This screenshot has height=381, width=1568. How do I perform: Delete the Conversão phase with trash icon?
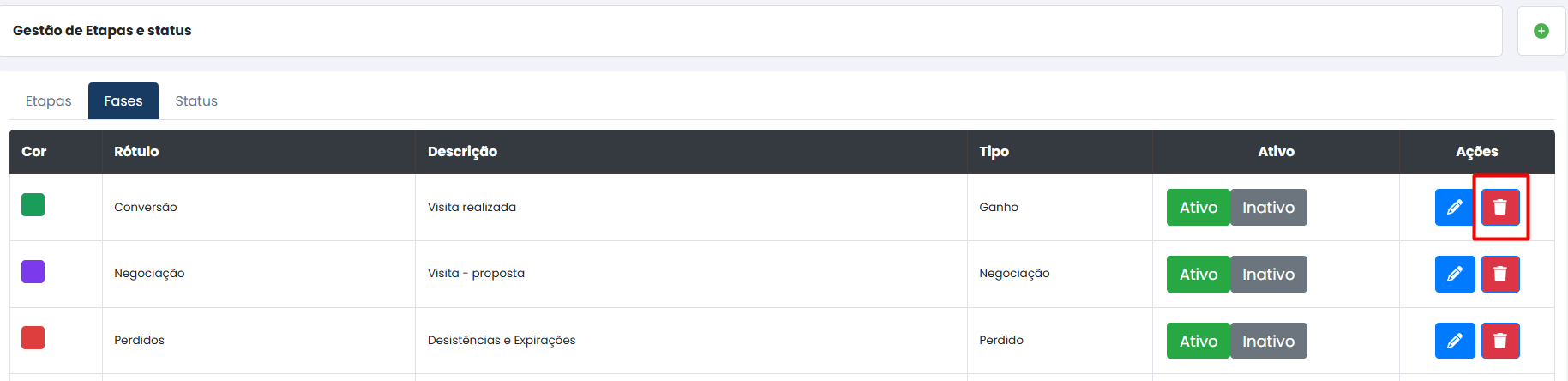point(1500,207)
